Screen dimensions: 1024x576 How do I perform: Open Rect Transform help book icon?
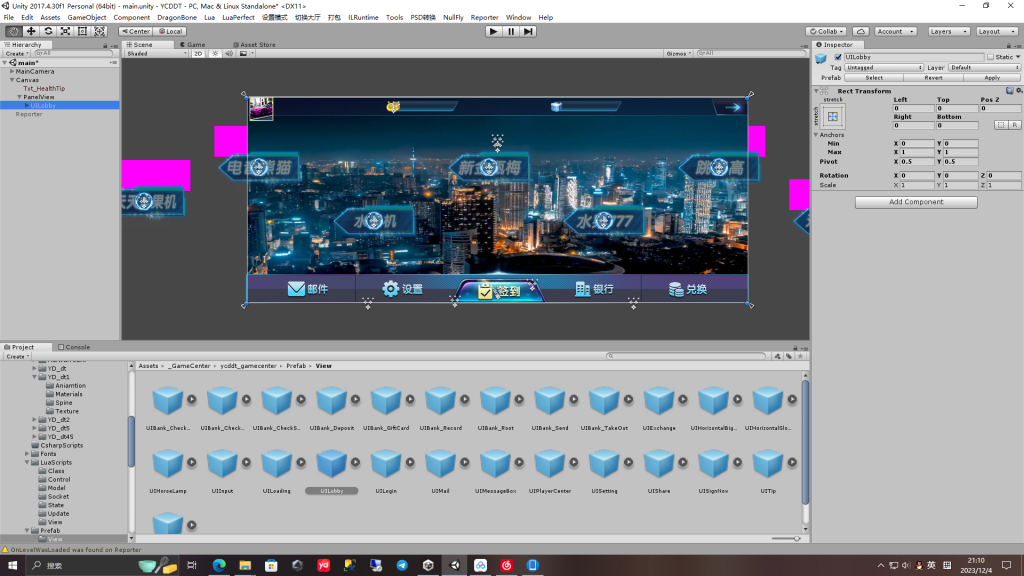click(1010, 91)
